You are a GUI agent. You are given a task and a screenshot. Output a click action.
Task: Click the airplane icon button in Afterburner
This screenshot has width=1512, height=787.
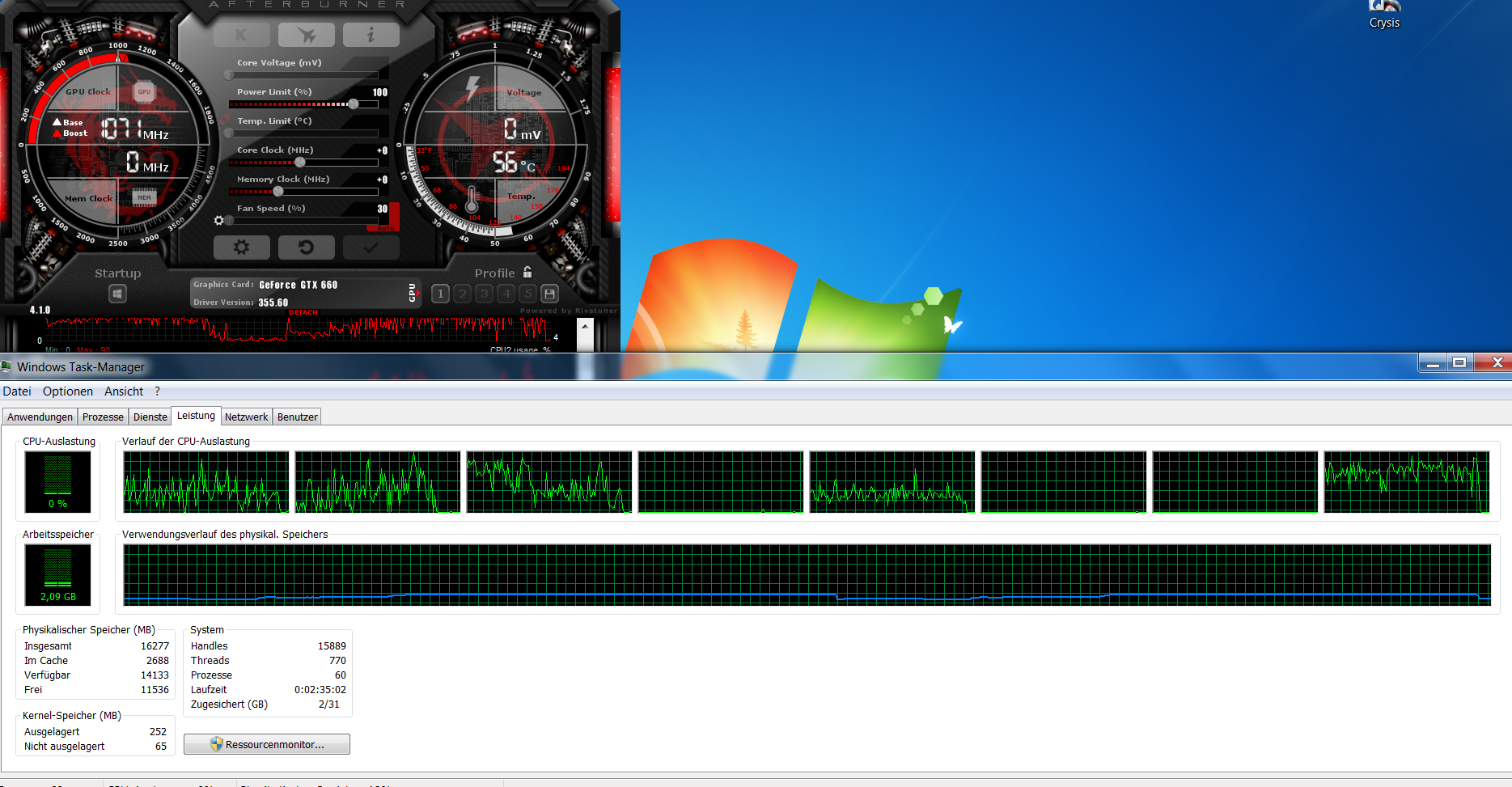tap(306, 35)
